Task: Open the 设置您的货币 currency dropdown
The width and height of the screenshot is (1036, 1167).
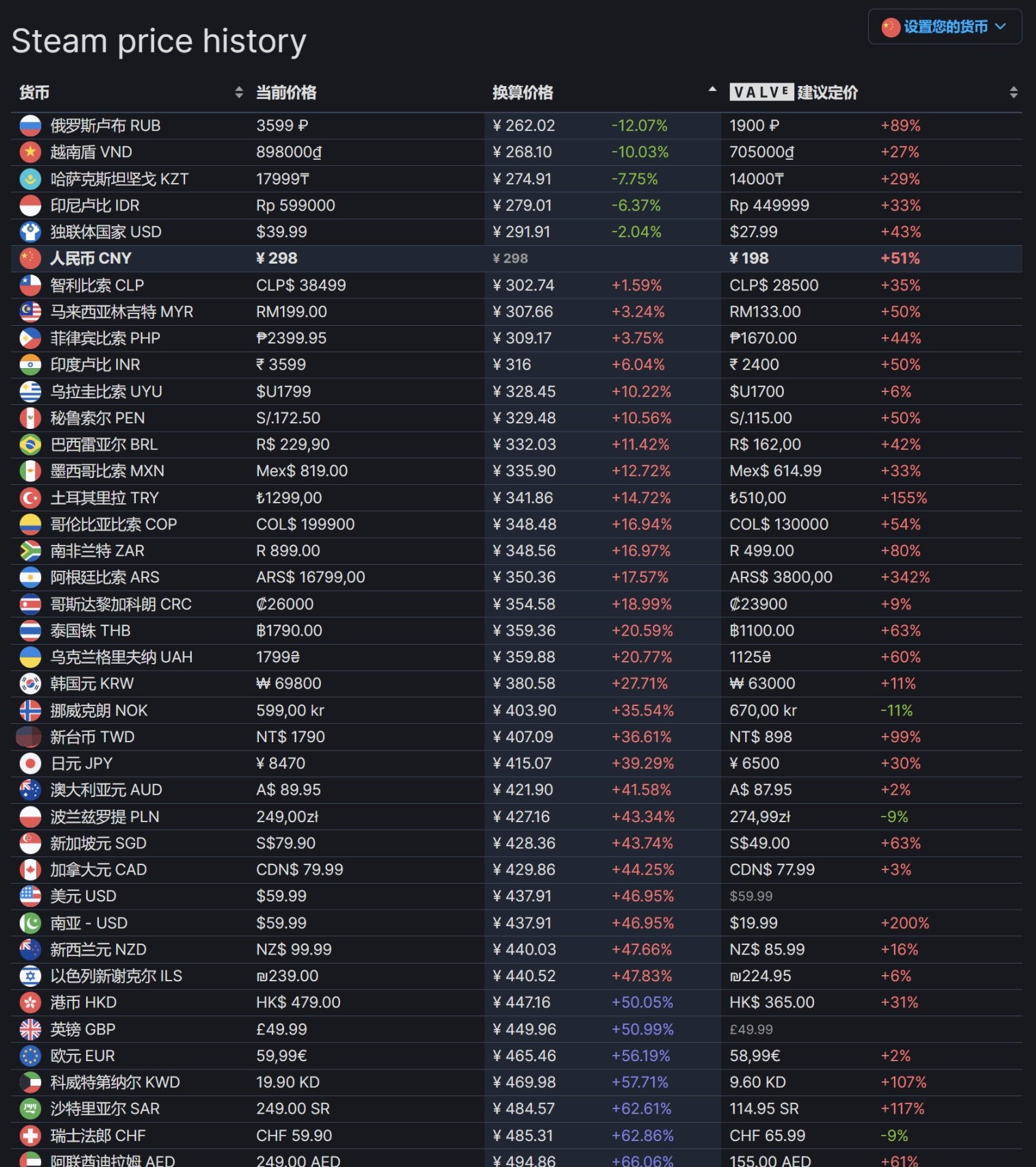Action: point(944,27)
